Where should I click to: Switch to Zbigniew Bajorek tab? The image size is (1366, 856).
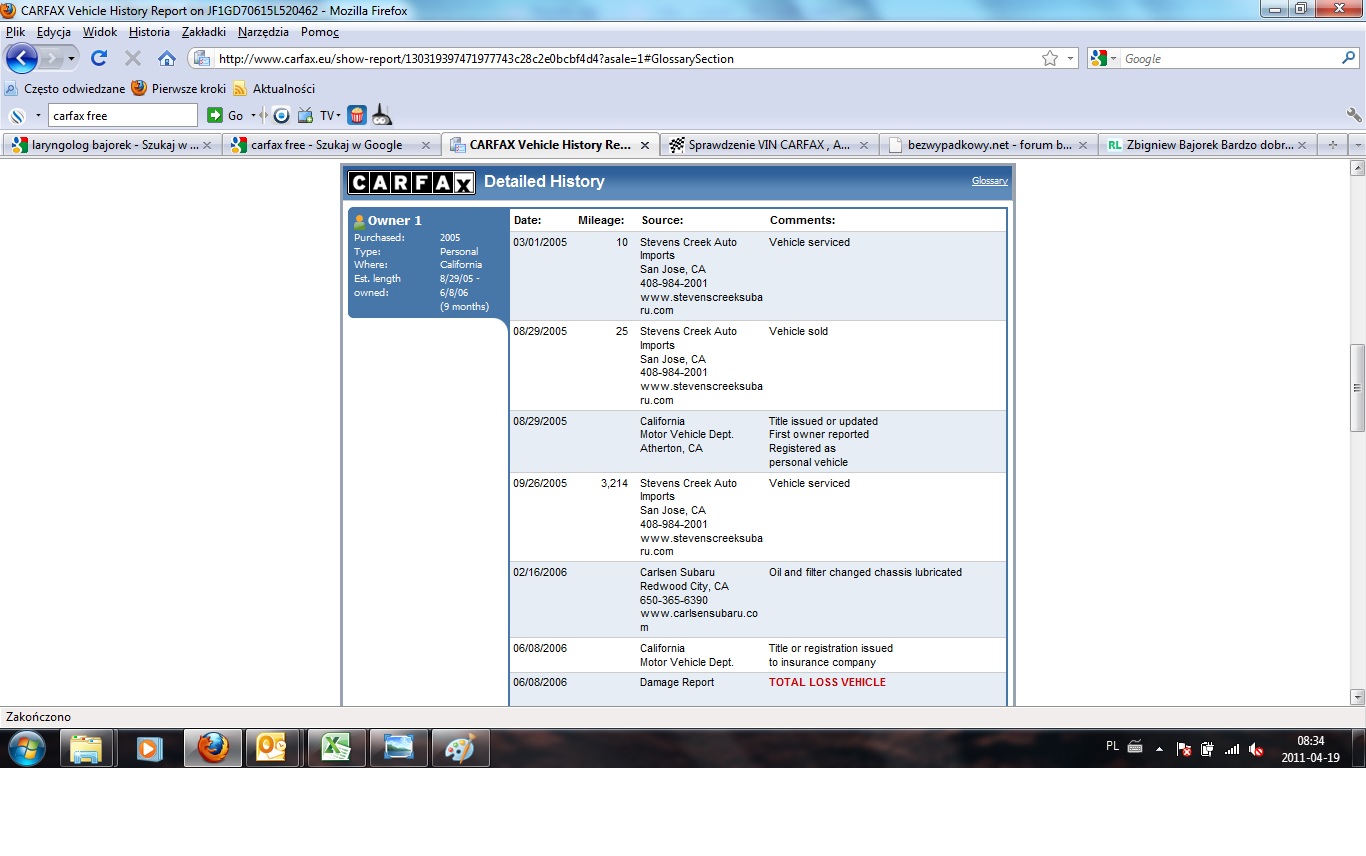1207,145
